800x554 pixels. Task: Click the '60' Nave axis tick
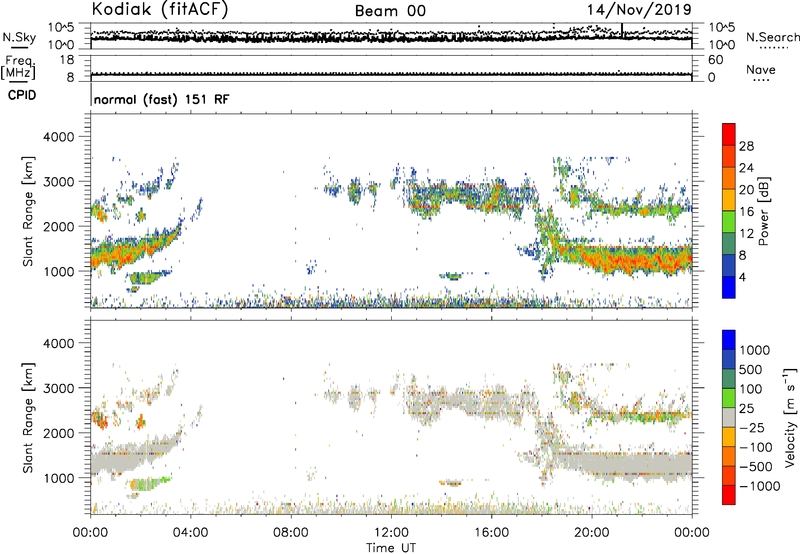pos(715,60)
